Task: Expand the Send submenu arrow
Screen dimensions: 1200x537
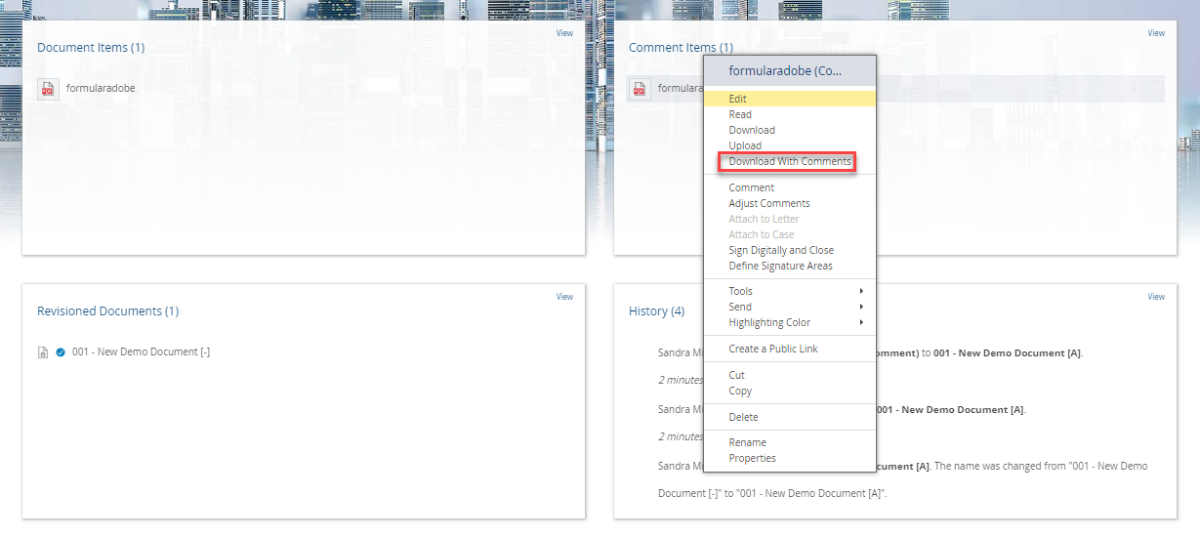Action: click(x=861, y=307)
